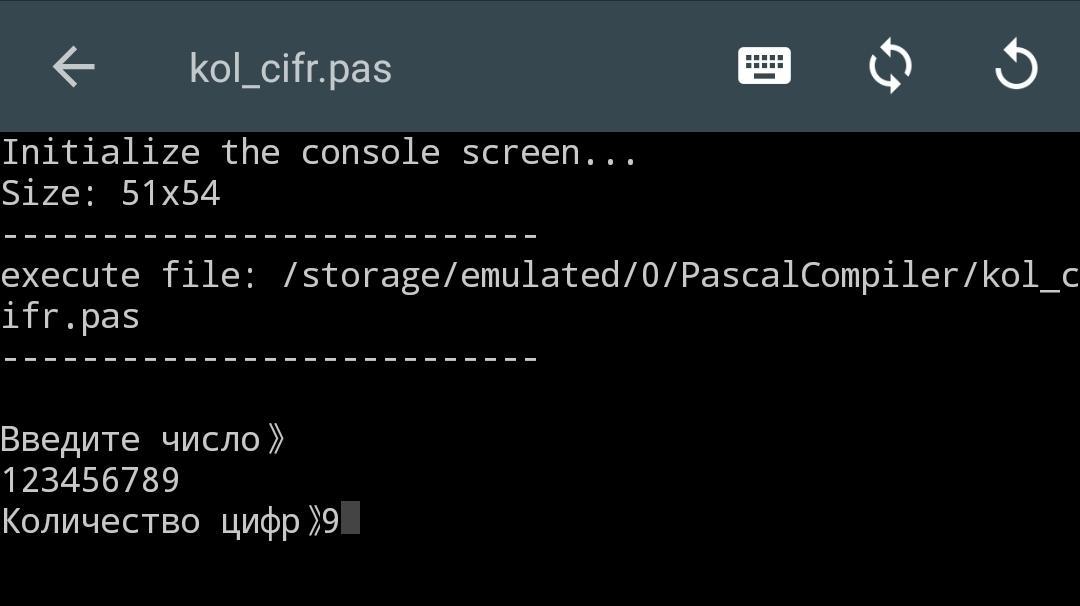Viewport: 1080px width, 606px height.
Task: Click the first dashed separator line
Action: (x=270, y=236)
